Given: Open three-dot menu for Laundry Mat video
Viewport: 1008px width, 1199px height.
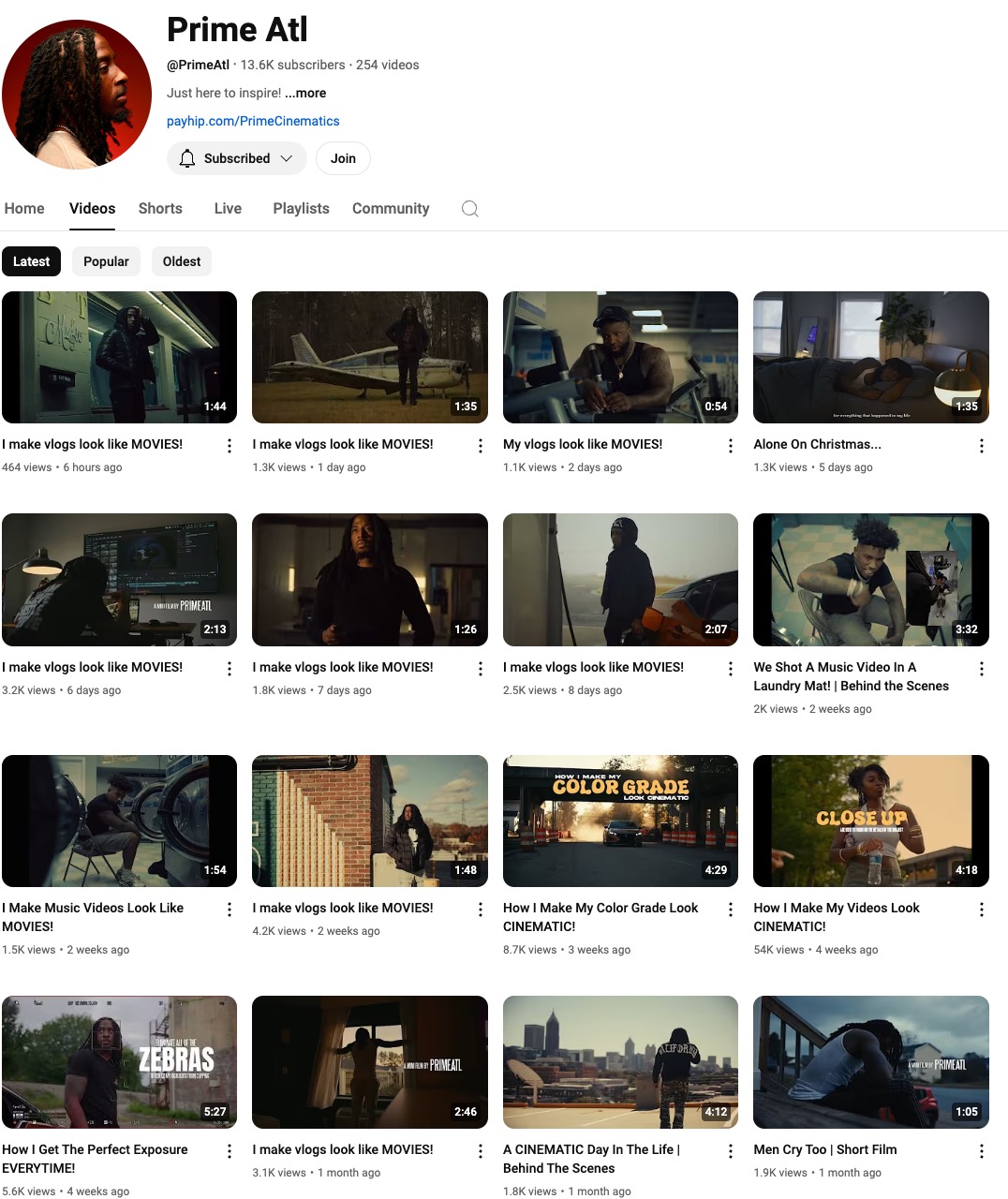Looking at the screenshot, I should coord(981,669).
